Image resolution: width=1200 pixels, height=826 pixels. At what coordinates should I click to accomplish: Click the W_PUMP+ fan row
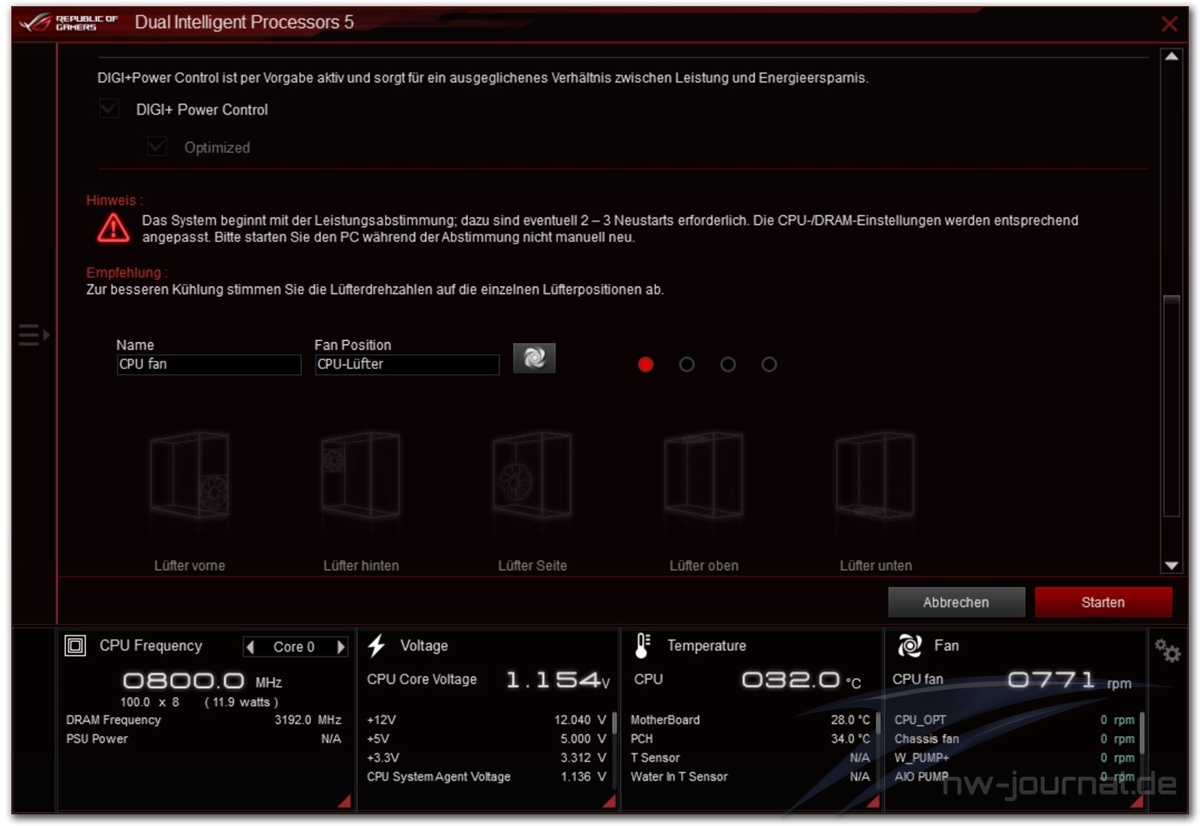pos(1014,758)
